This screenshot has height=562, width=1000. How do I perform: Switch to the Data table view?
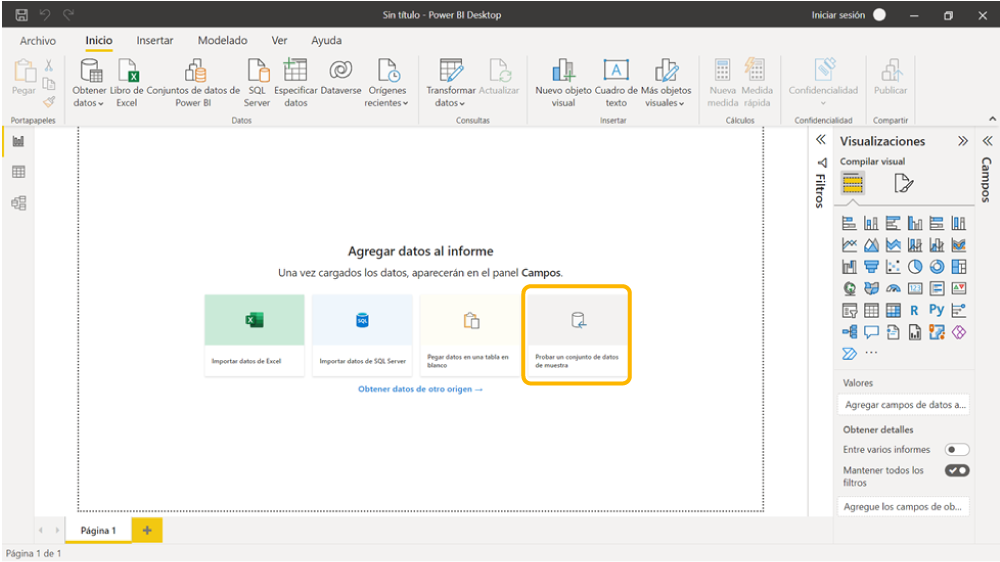(18, 172)
